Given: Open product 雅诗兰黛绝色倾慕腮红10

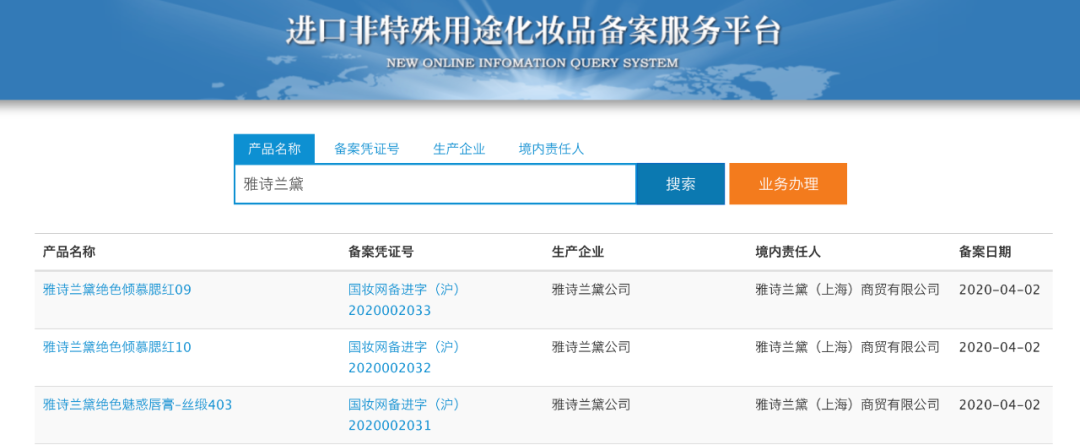Looking at the screenshot, I should tap(117, 347).
